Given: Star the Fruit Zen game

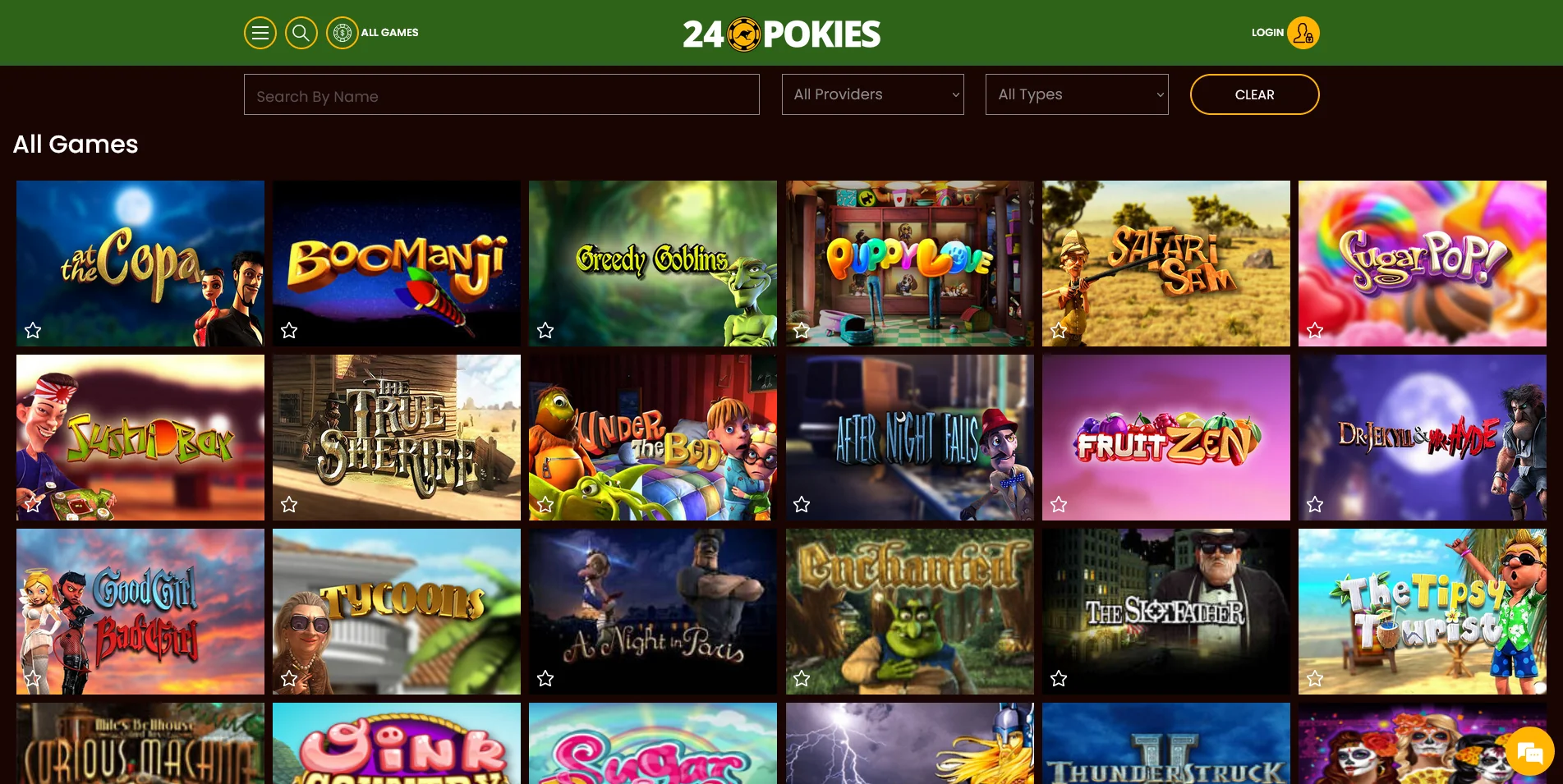Looking at the screenshot, I should coord(1059,505).
